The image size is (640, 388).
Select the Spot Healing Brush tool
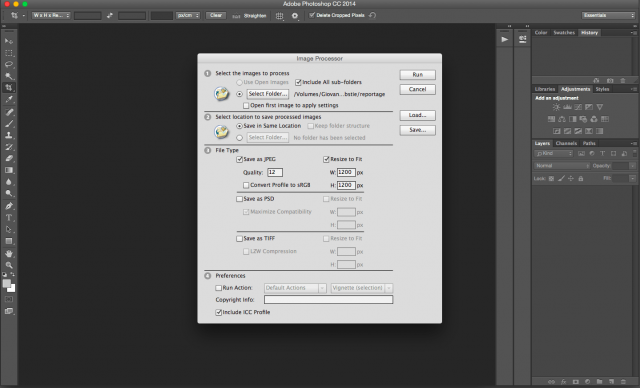(9, 112)
